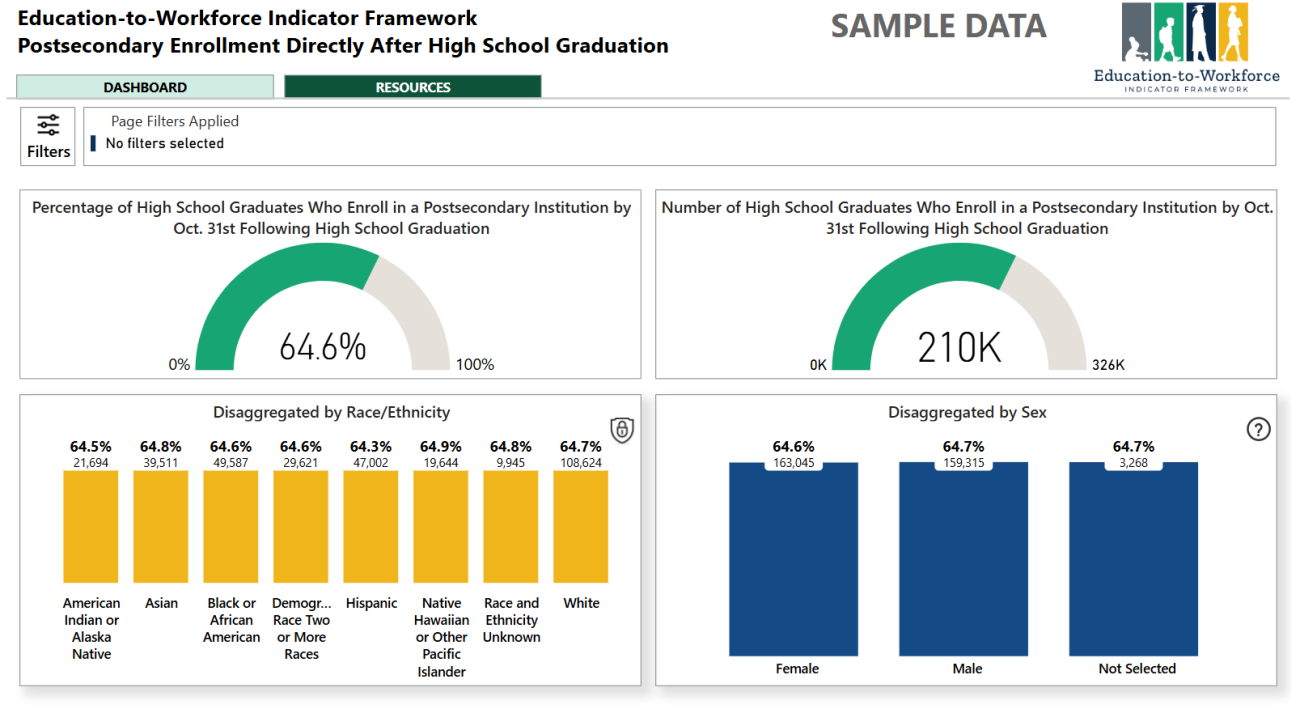
Task: Select the White bar
Action: pos(581,525)
